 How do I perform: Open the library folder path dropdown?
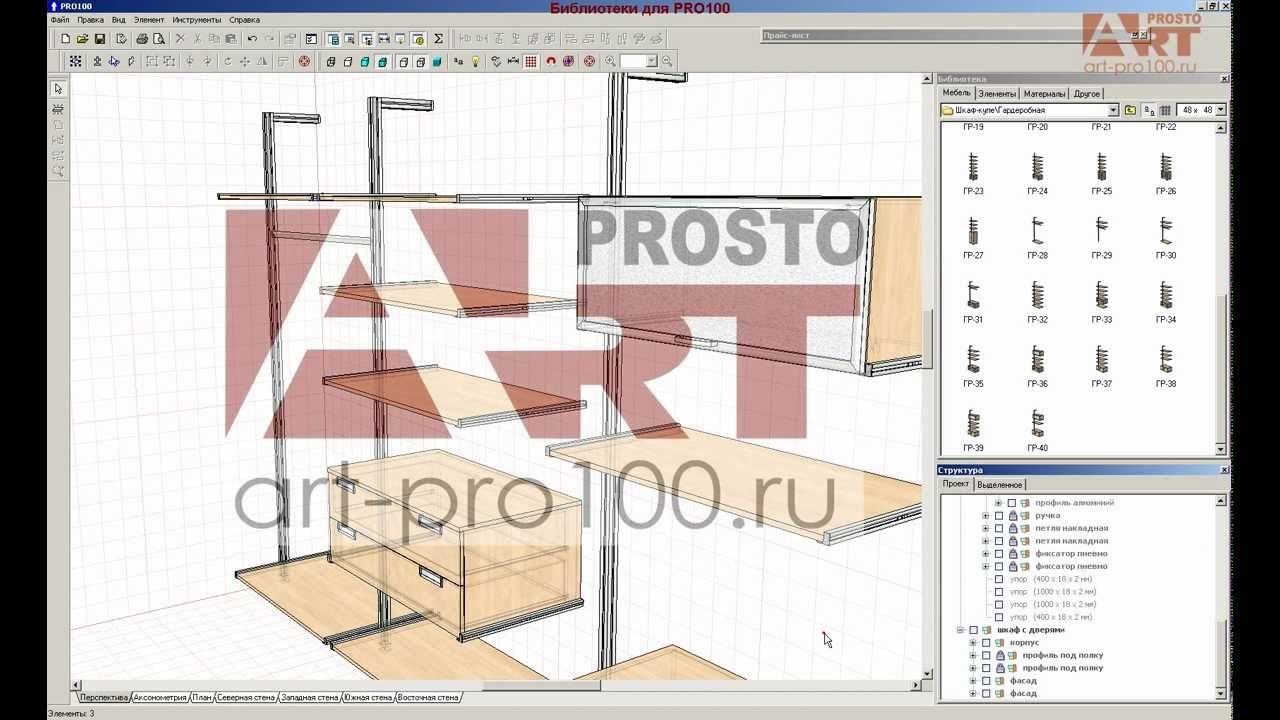click(x=1113, y=110)
